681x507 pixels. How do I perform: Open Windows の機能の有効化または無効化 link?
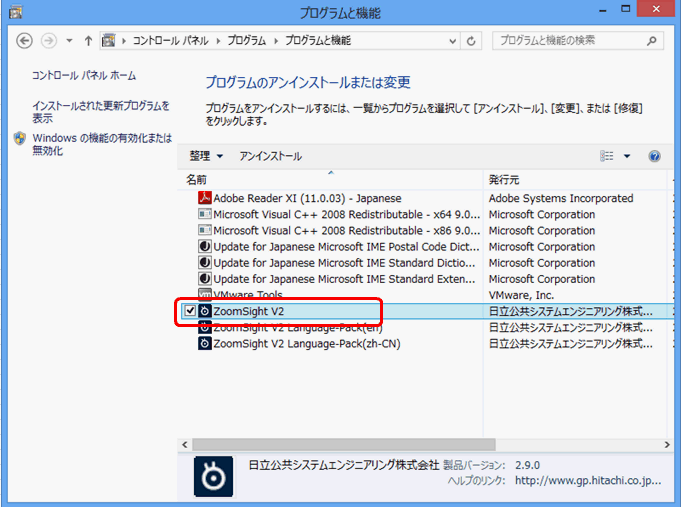[x=102, y=144]
